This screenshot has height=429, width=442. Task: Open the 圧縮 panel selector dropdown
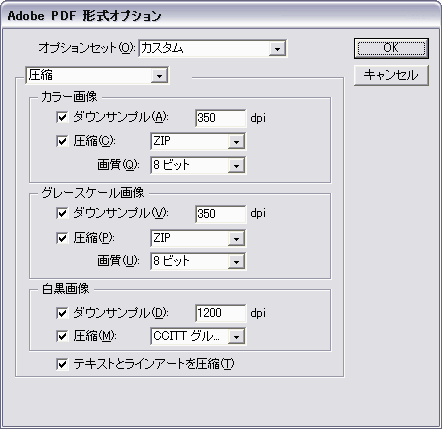tap(97, 75)
